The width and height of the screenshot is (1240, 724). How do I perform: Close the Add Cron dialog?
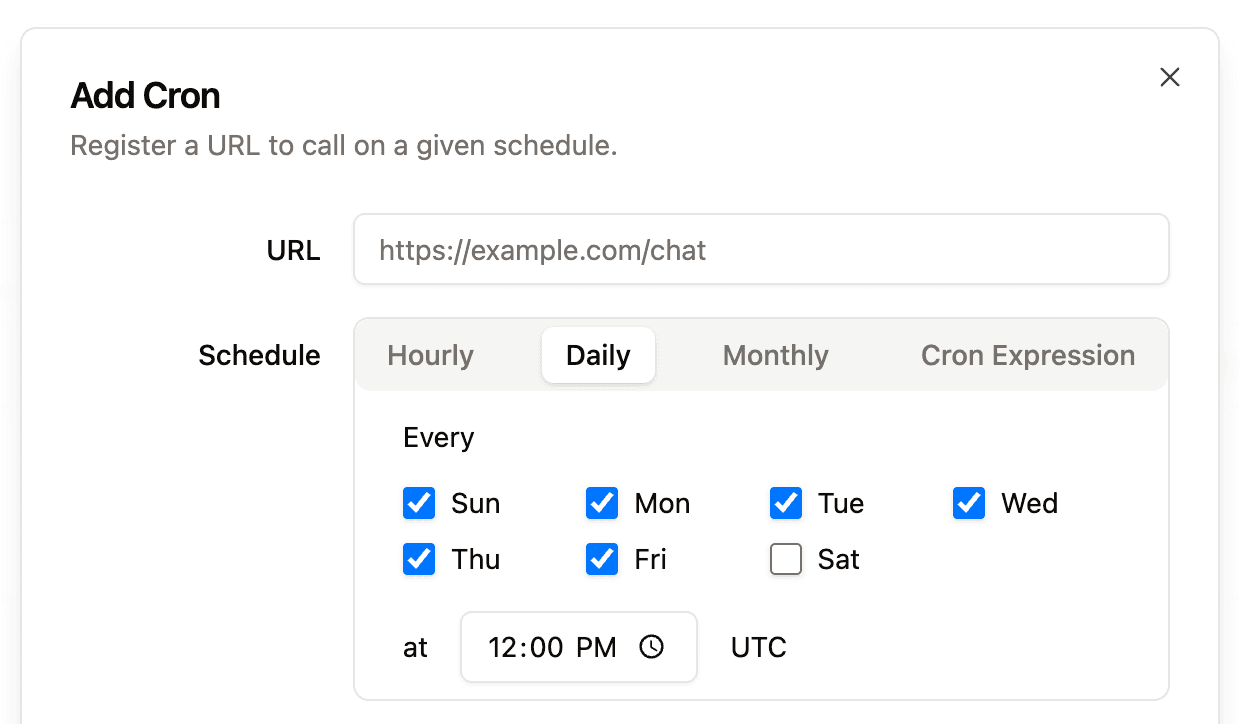tap(1170, 77)
